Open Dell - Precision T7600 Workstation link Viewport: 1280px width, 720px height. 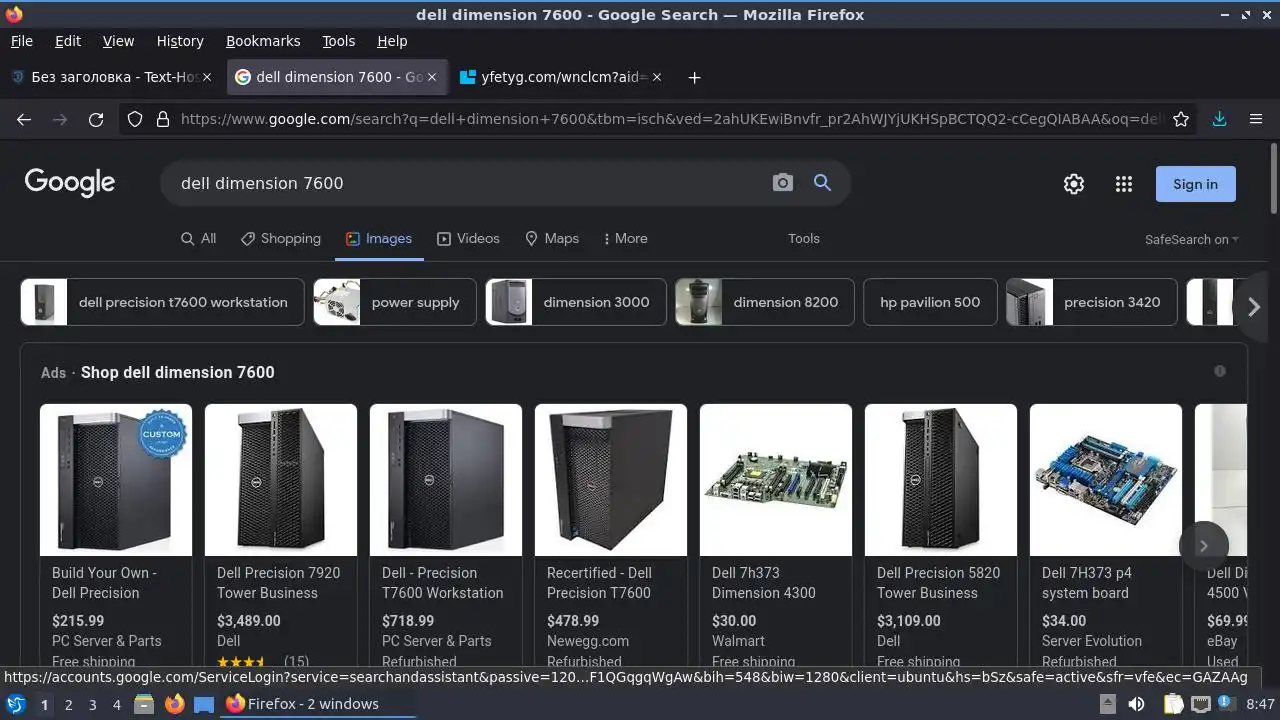[442, 583]
